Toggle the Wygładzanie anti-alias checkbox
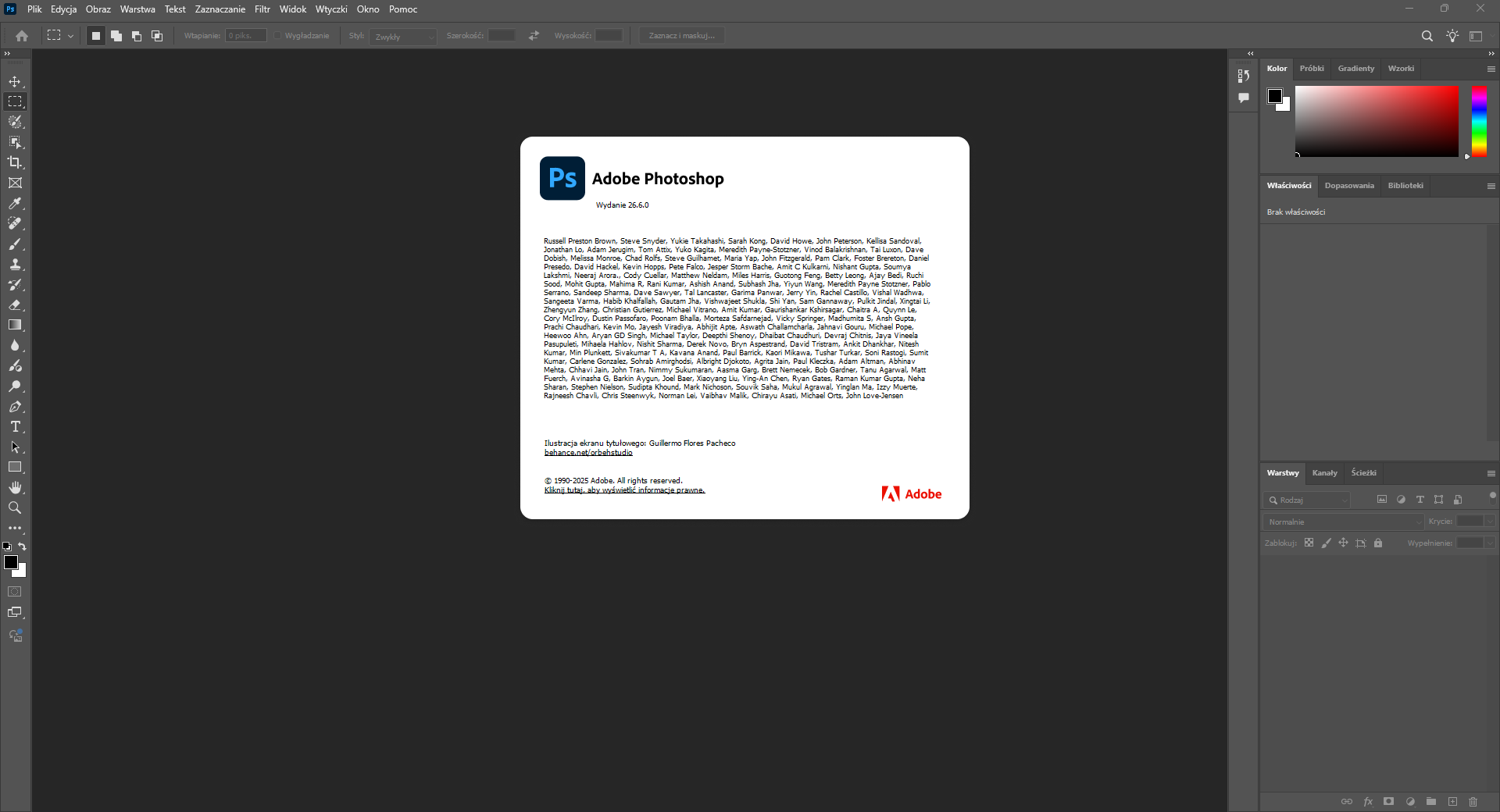This screenshot has height=812, width=1500. coord(277,36)
